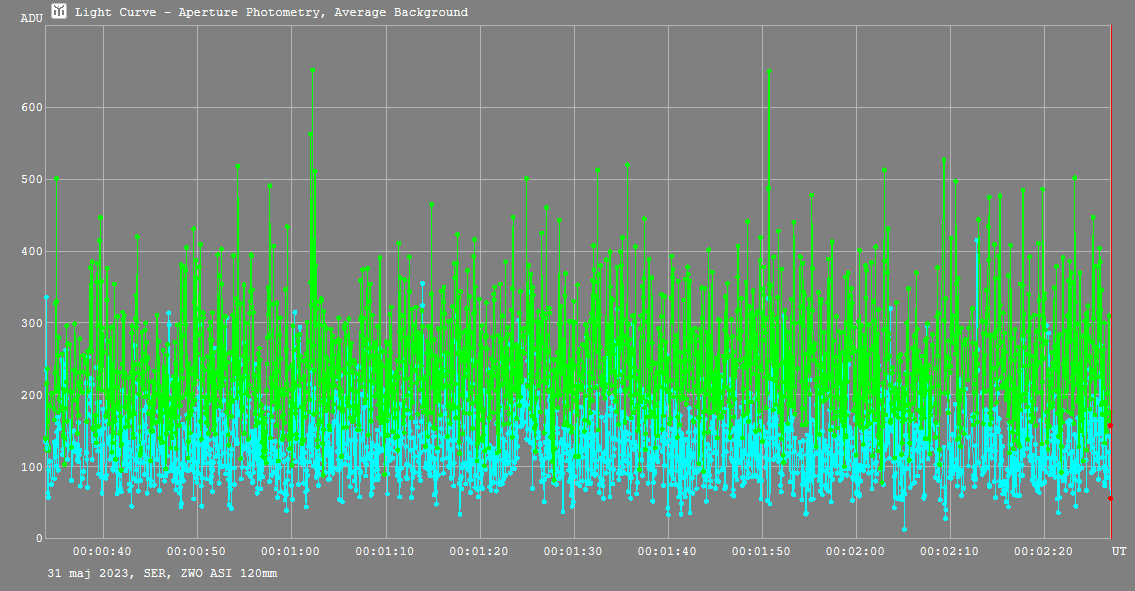Click the light curve icon beside the title
This screenshot has width=1135, height=591.
(59, 11)
